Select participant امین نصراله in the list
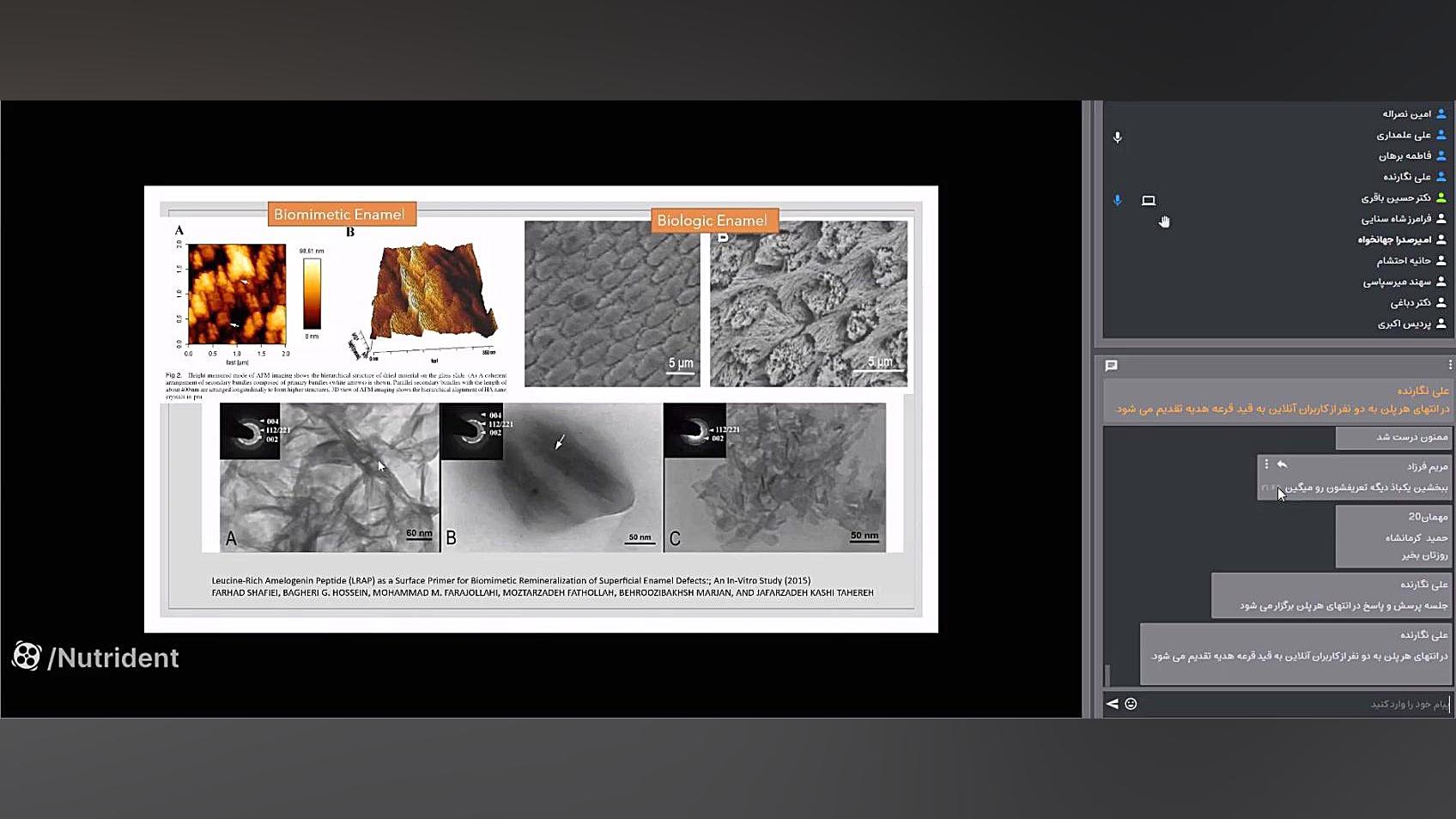1456x819 pixels. pos(1406,114)
